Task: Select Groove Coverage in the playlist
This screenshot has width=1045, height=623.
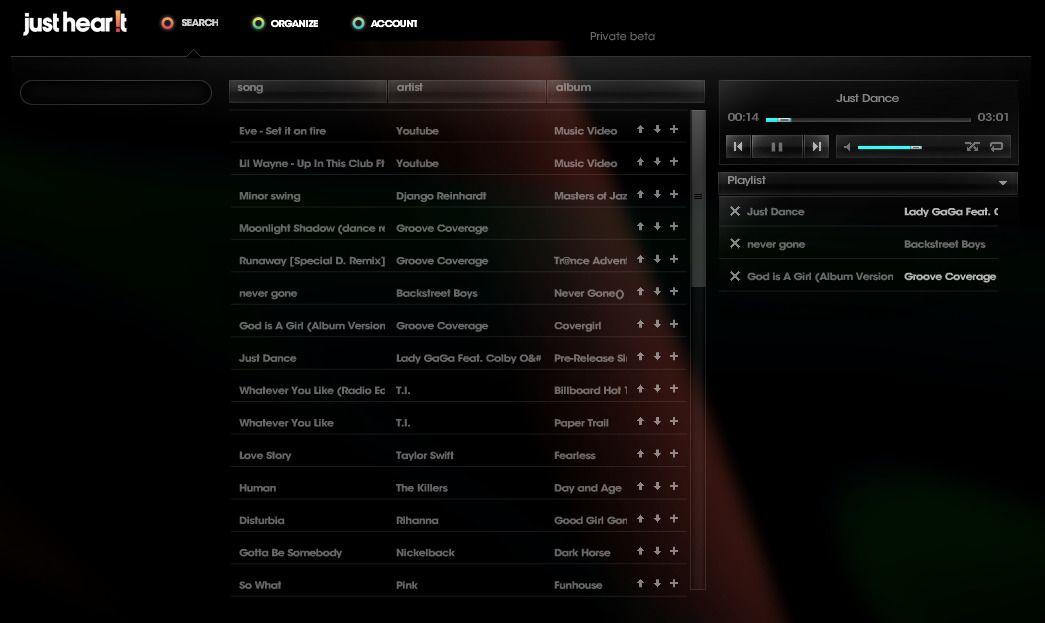Action: pyautogui.click(x=950, y=277)
